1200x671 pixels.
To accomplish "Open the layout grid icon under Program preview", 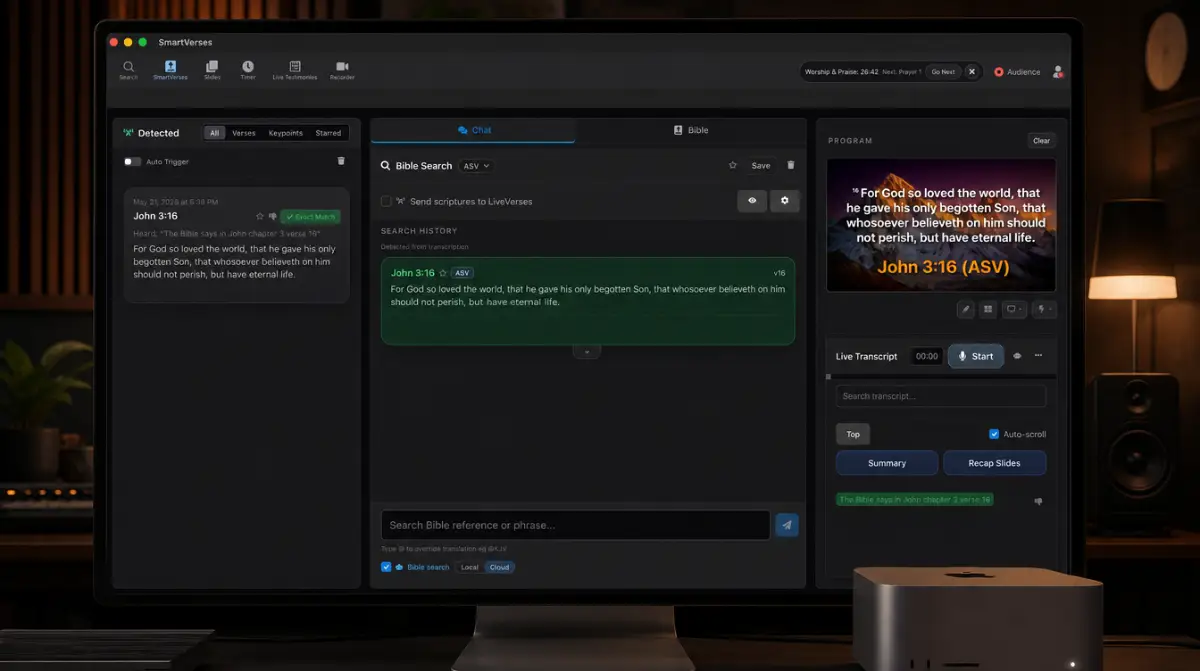I will 988,309.
